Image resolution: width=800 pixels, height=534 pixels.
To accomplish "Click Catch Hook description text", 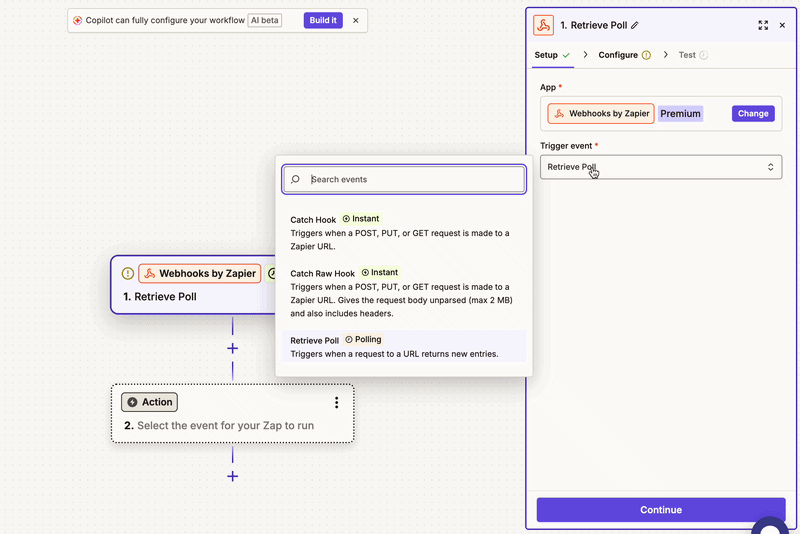I will (400, 240).
